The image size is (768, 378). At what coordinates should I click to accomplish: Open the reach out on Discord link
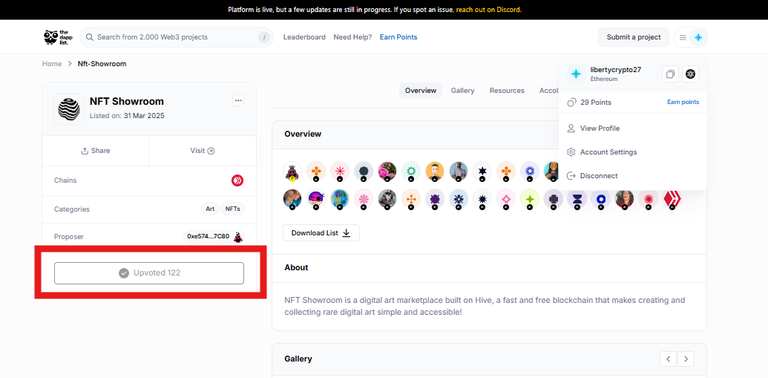[489, 10]
